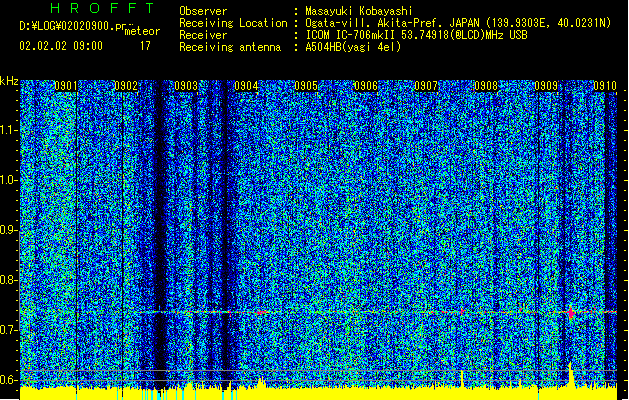Click the 0905 time marker
This screenshot has width=629, height=400.
306,86
